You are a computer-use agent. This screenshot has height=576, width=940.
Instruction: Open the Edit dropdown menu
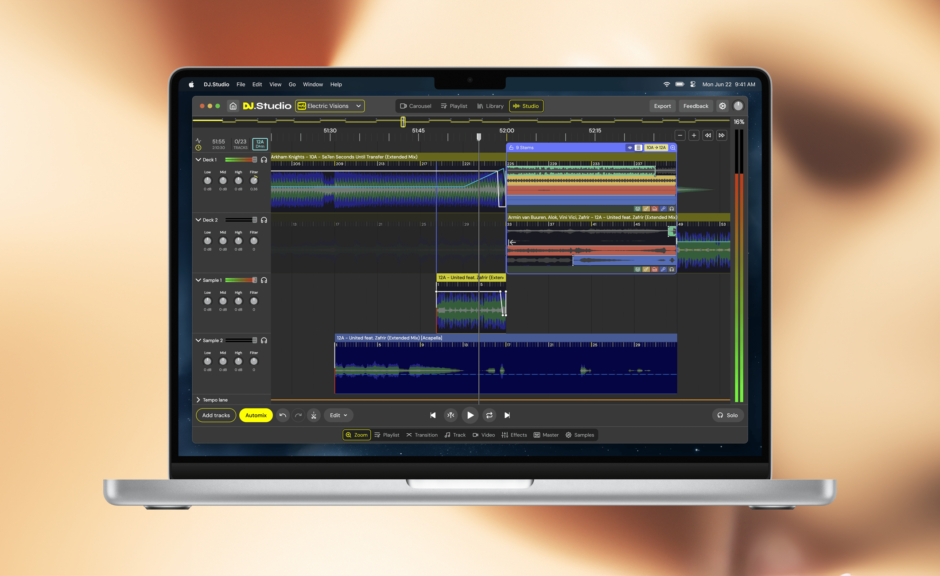[x=337, y=415]
